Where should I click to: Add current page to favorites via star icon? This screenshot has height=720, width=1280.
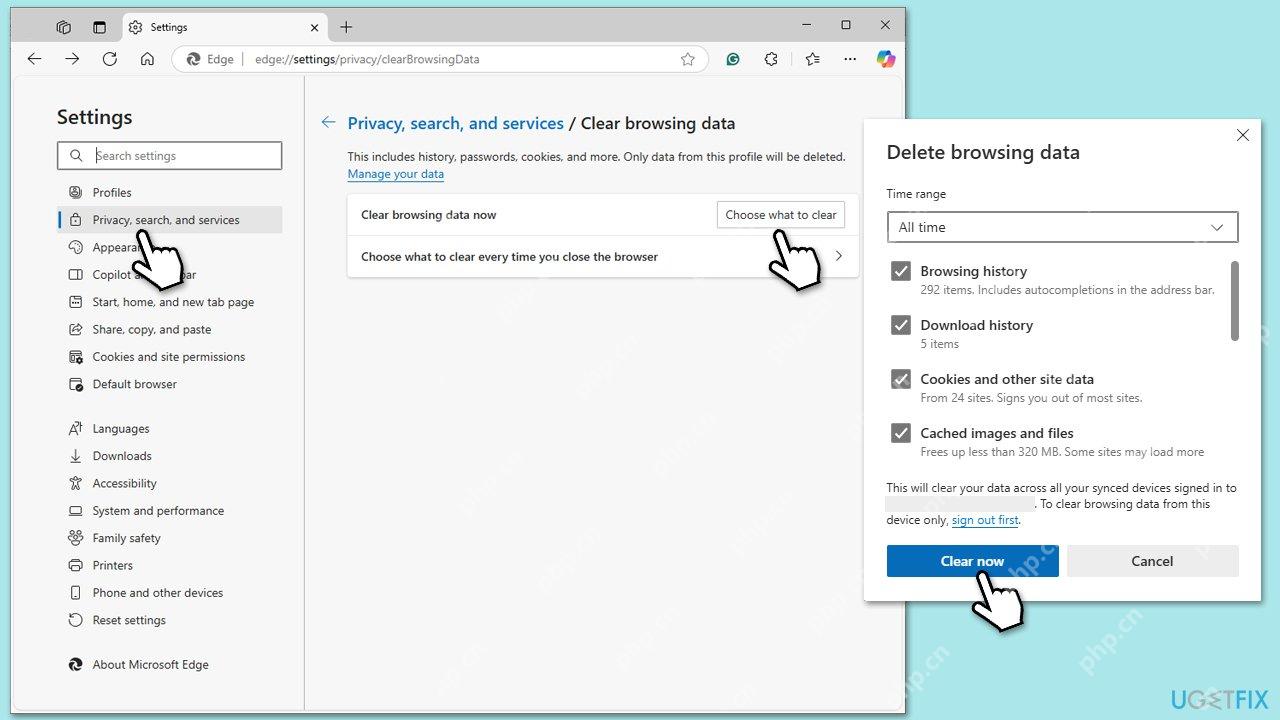tap(688, 59)
